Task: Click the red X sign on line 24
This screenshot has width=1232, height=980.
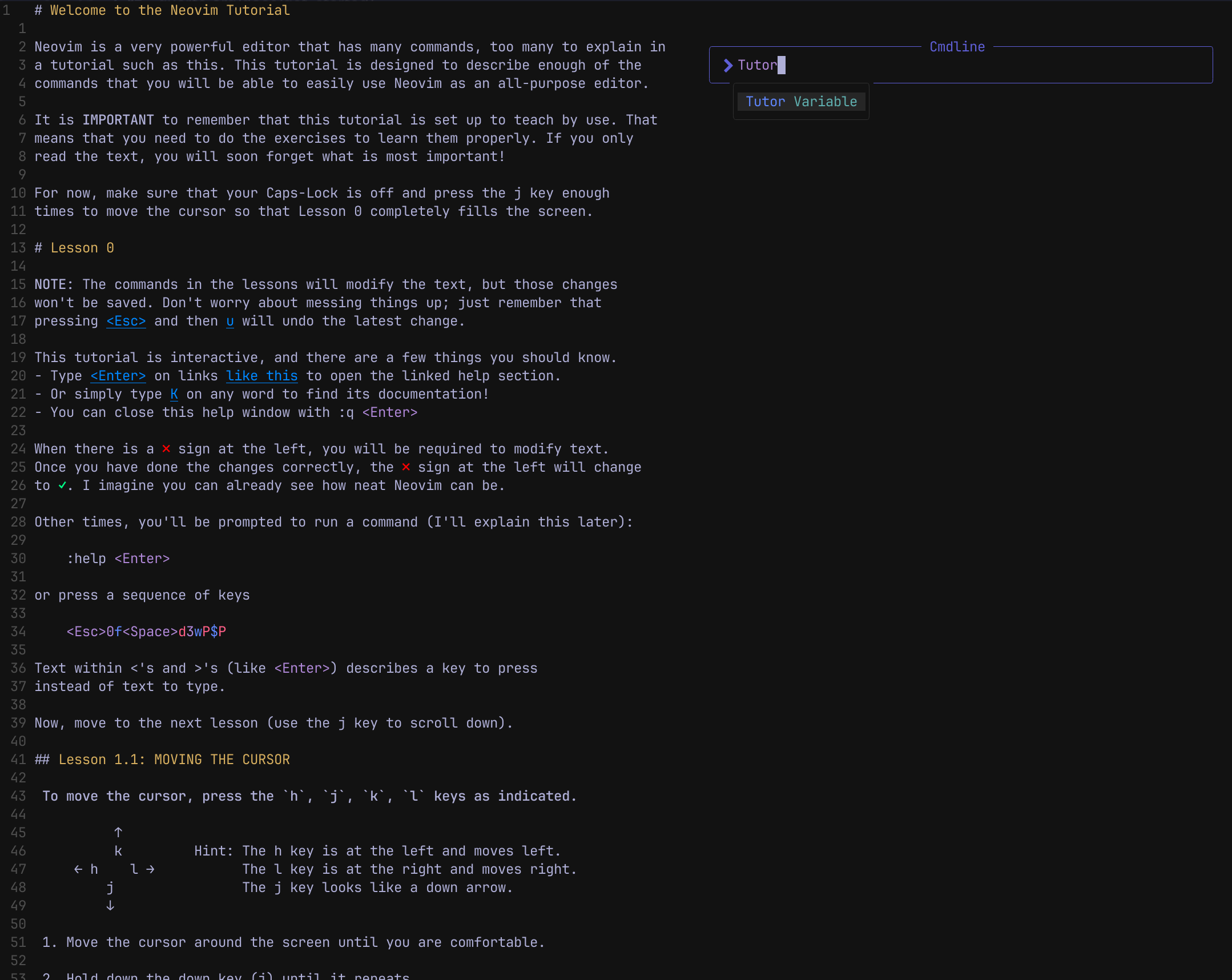Action: coord(166,449)
